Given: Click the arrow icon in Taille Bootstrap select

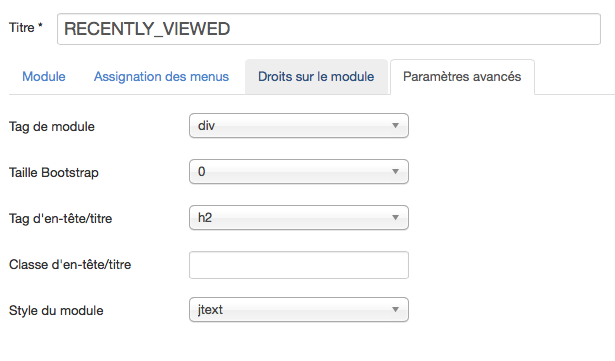Looking at the screenshot, I should (x=395, y=171).
